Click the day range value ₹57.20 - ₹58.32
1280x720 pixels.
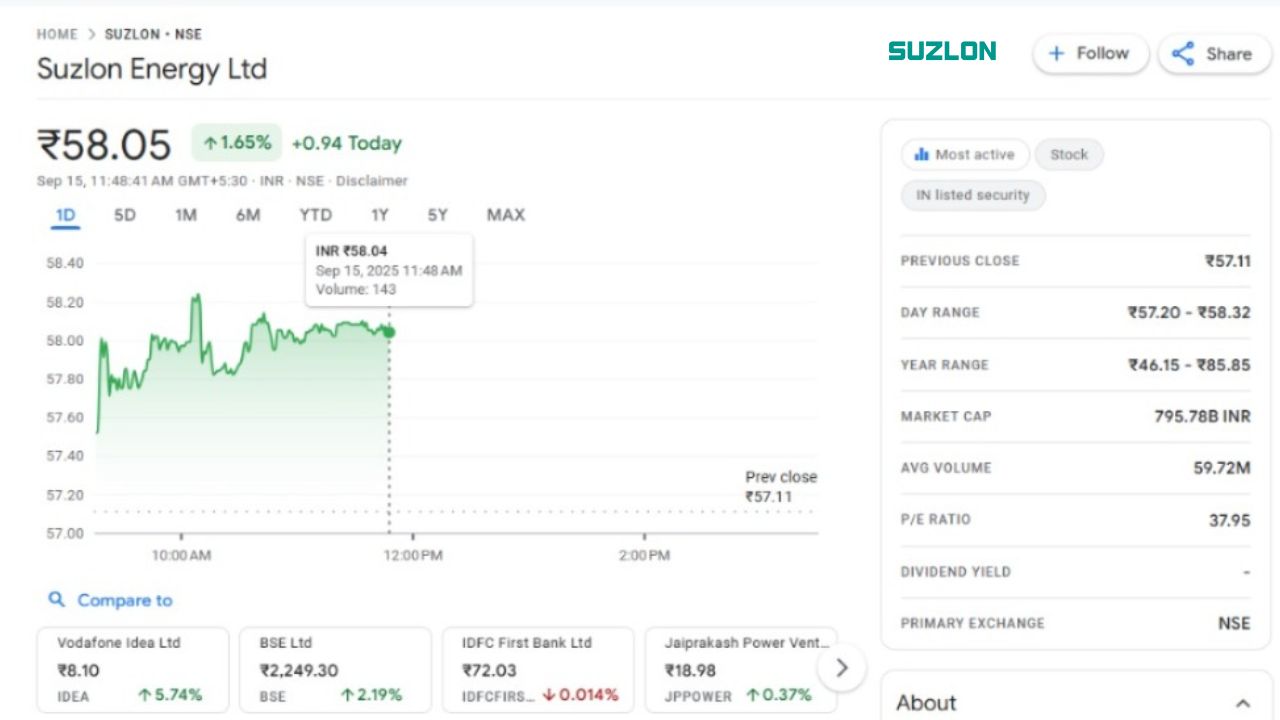(1189, 312)
